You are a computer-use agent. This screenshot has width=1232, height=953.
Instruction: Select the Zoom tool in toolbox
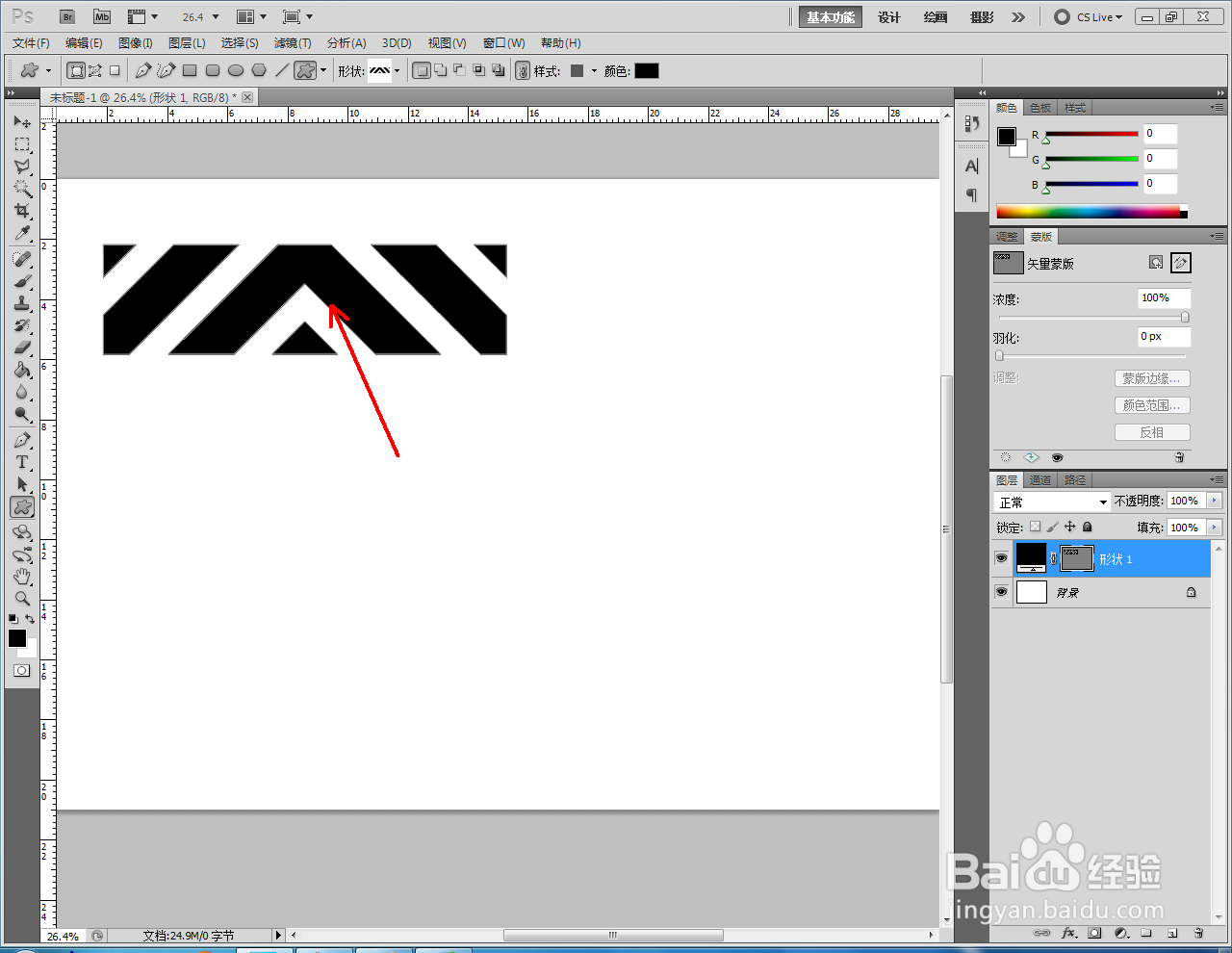(22, 599)
